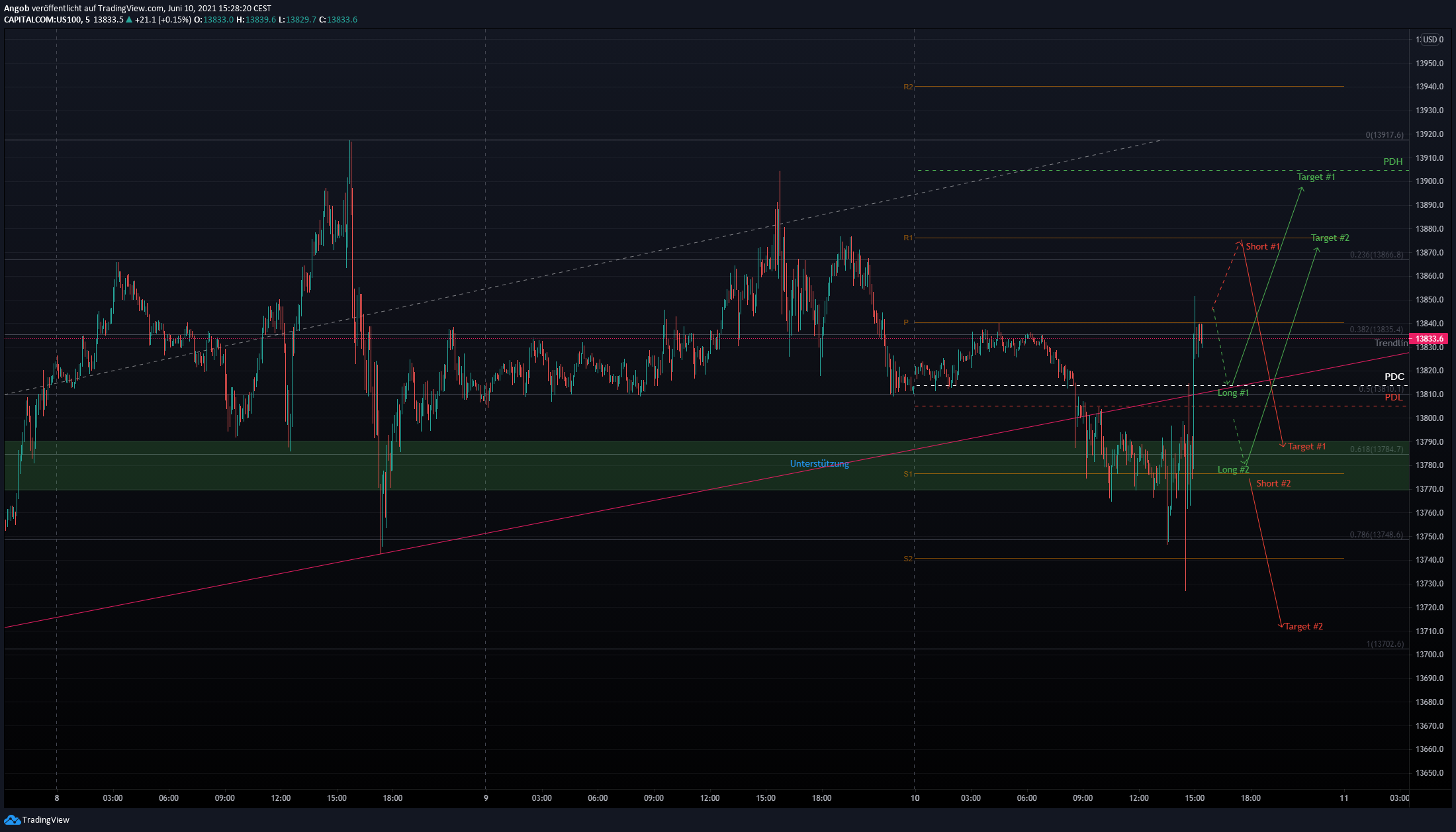Click the 0.618(13784.7) Fibonacci level label

pyautogui.click(x=1376, y=449)
